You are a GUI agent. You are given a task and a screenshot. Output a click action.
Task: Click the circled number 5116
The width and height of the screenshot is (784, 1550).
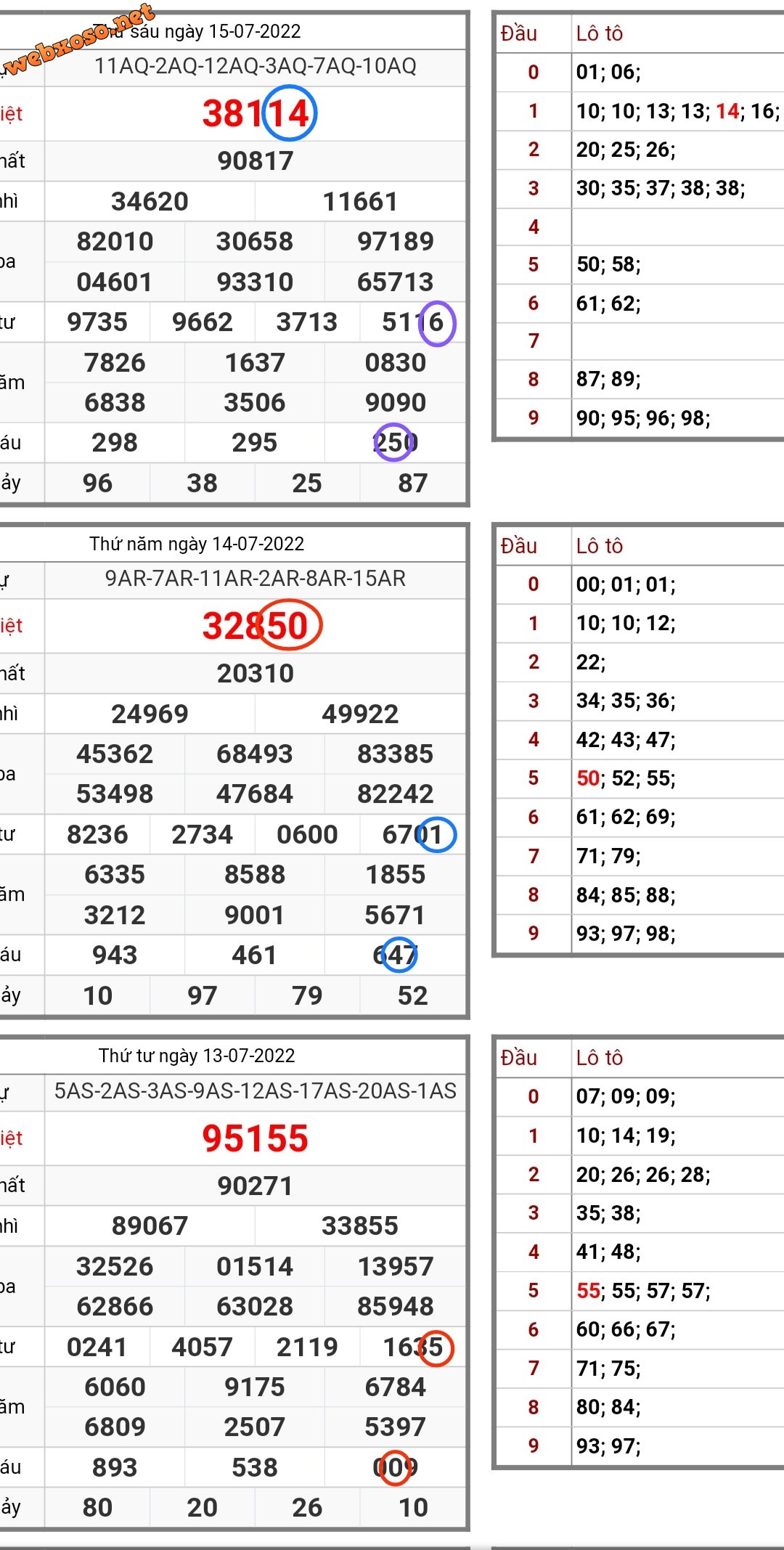[x=412, y=322]
